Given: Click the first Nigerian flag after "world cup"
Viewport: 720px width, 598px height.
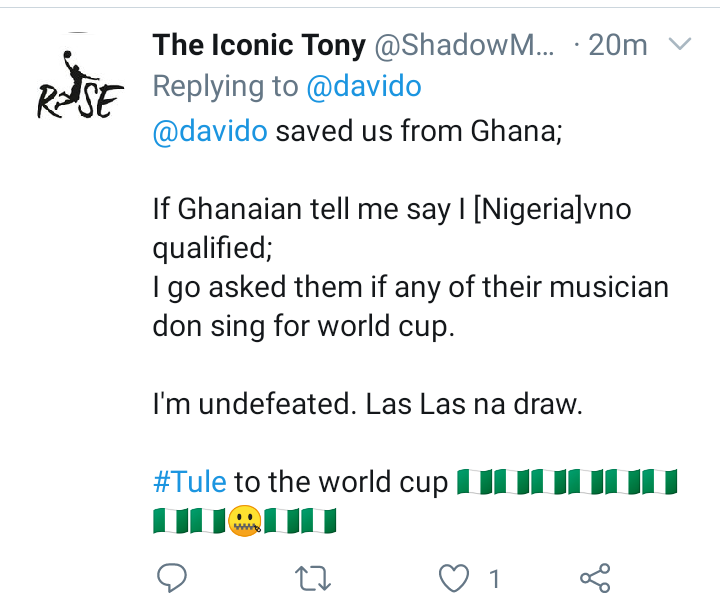Looking at the screenshot, I should pos(468,481).
